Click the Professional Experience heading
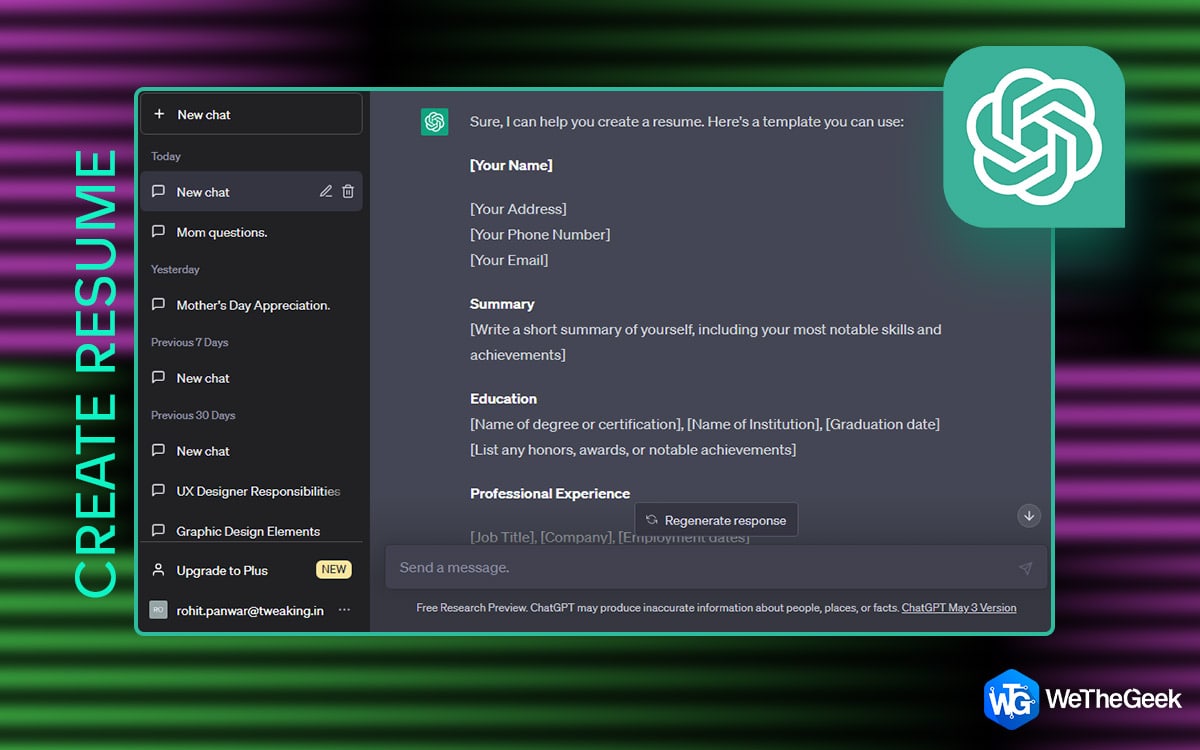Screen dimensions: 1200x750 pyautogui.click(x=550, y=493)
